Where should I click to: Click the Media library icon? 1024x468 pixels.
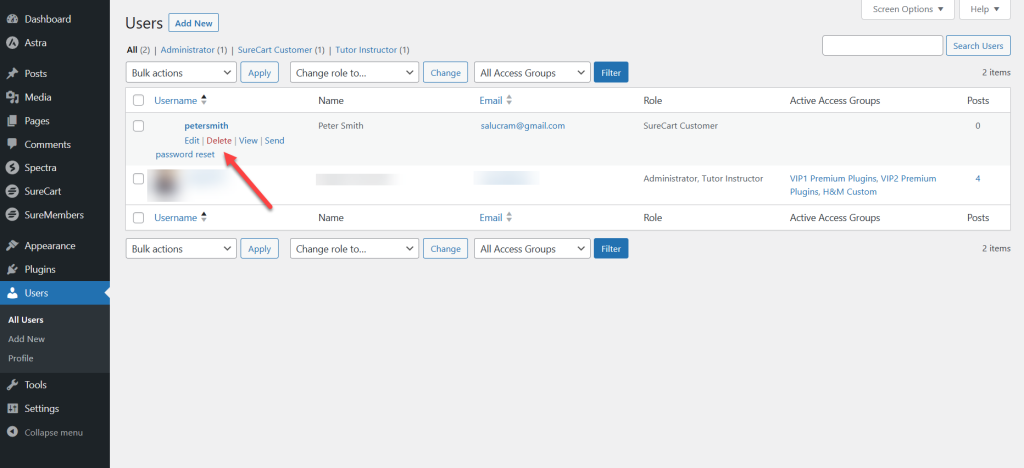point(12,97)
